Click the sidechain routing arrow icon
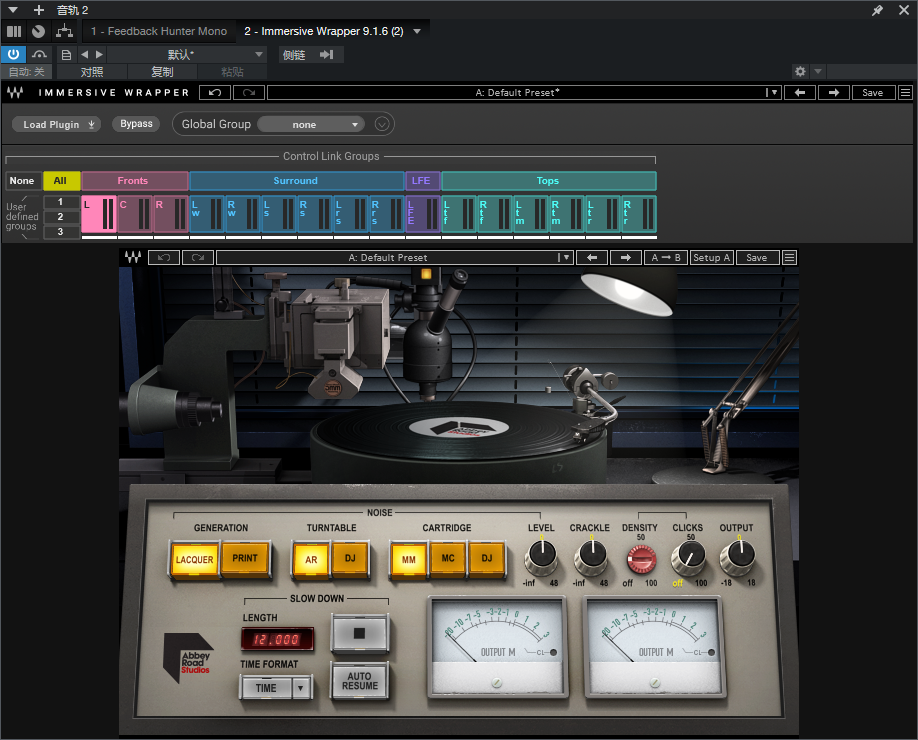Viewport: 918px width, 740px height. [327, 54]
